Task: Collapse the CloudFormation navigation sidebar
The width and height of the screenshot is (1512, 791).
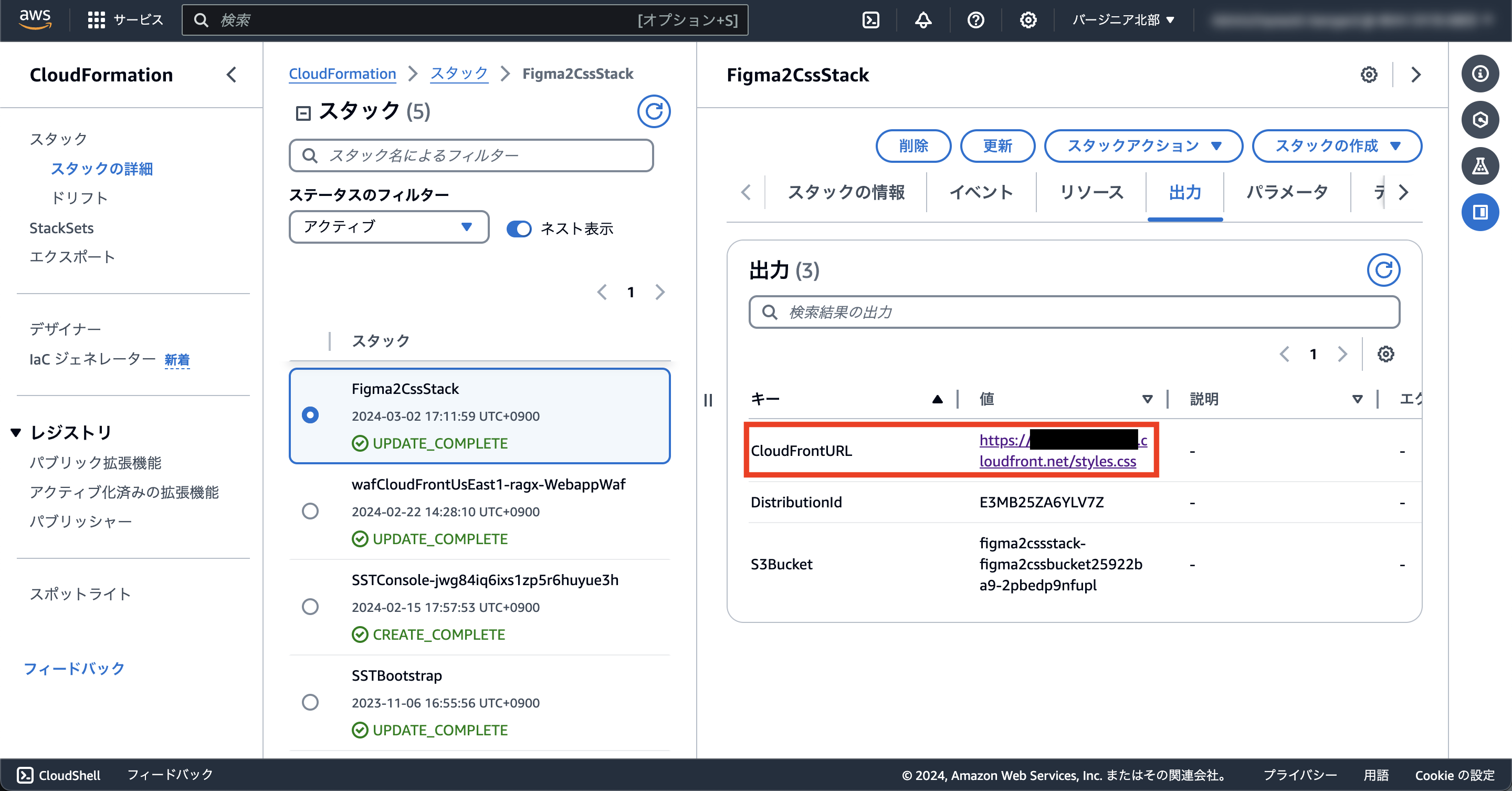Action: (x=232, y=75)
